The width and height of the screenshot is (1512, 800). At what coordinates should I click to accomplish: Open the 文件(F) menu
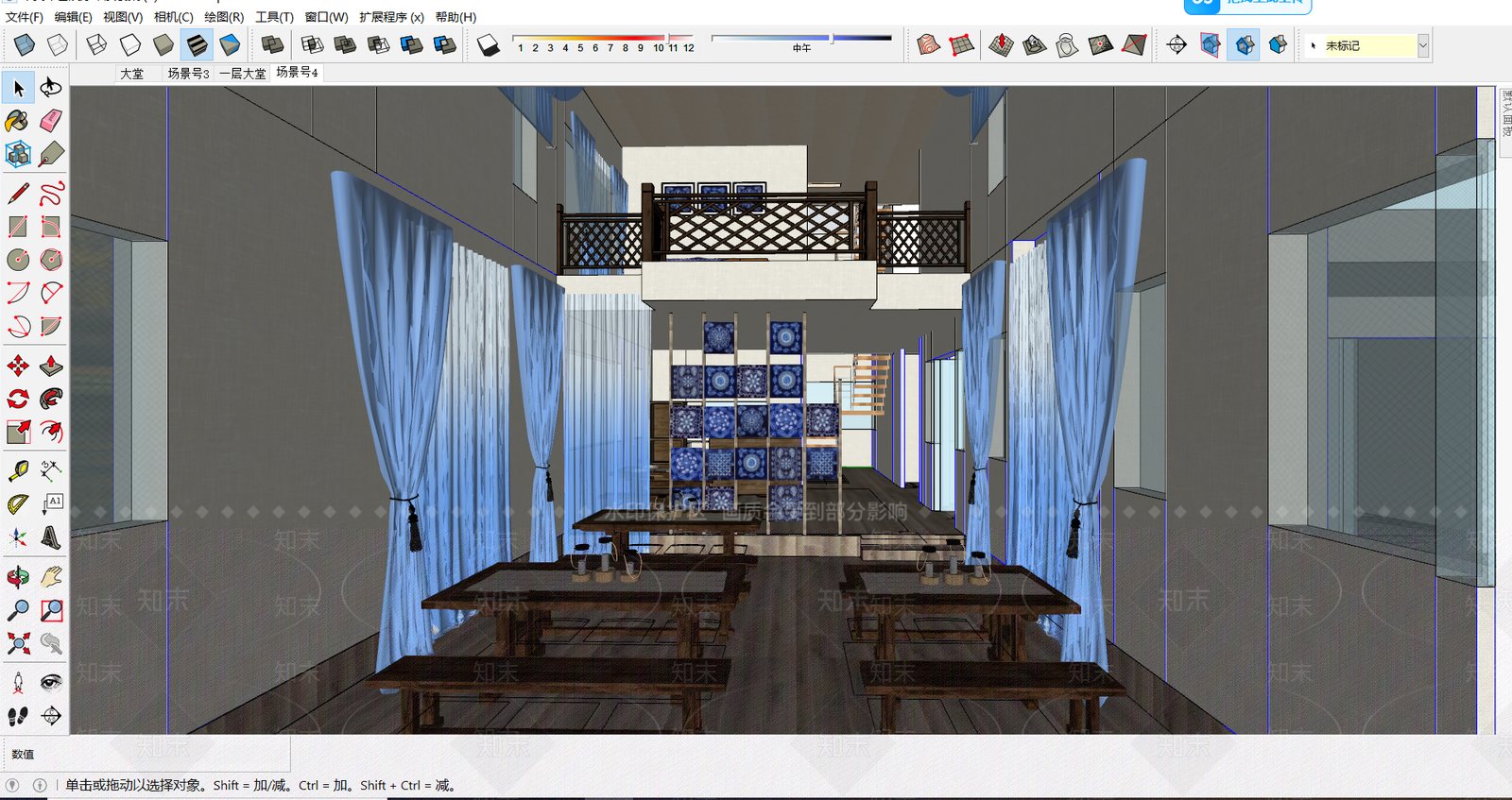click(x=24, y=17)
